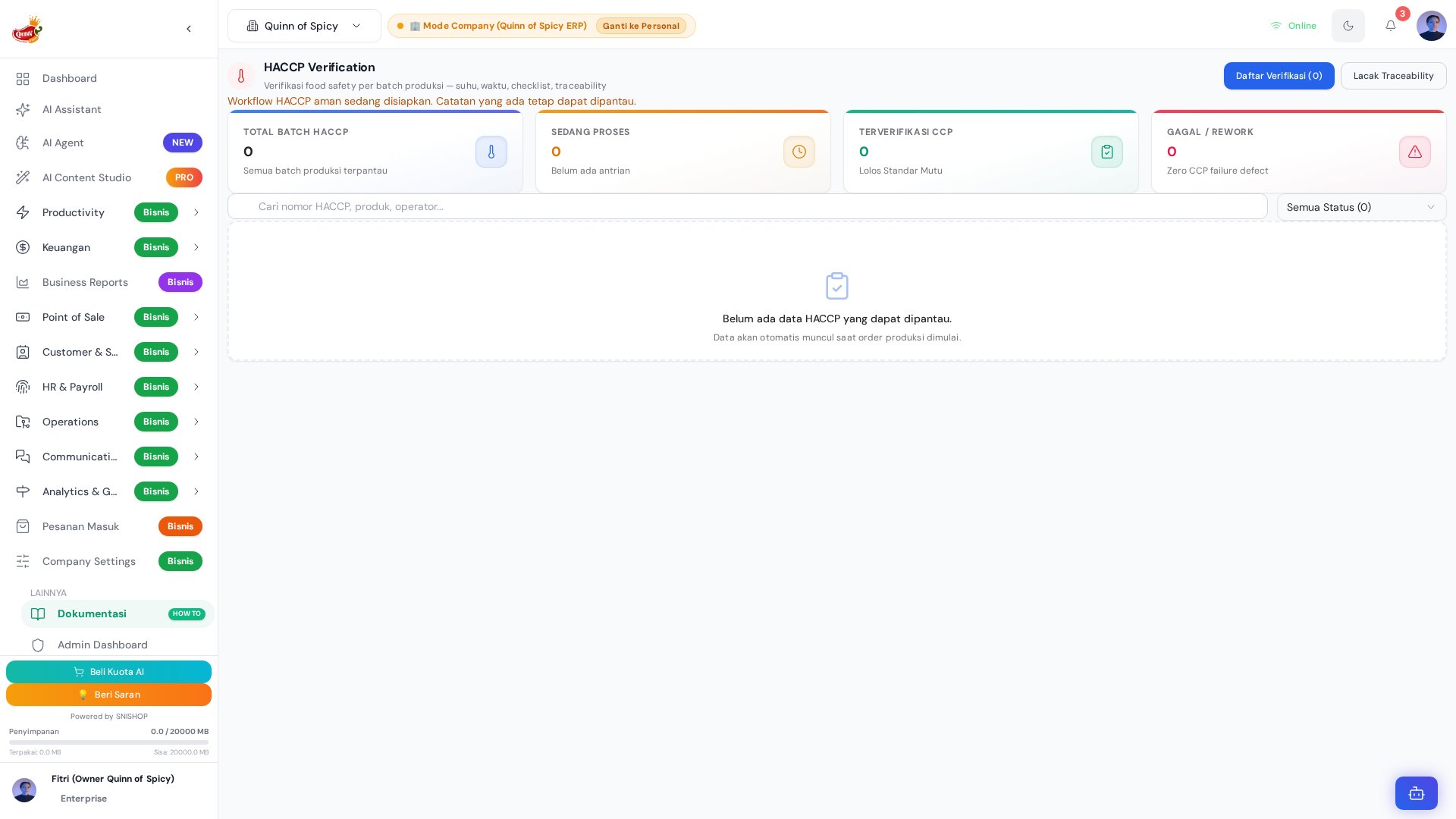This screenshot has width=1456, height=819.
Task: Open Admin Dashboard link
Action: pyautogui.click(x=118, y=645)
